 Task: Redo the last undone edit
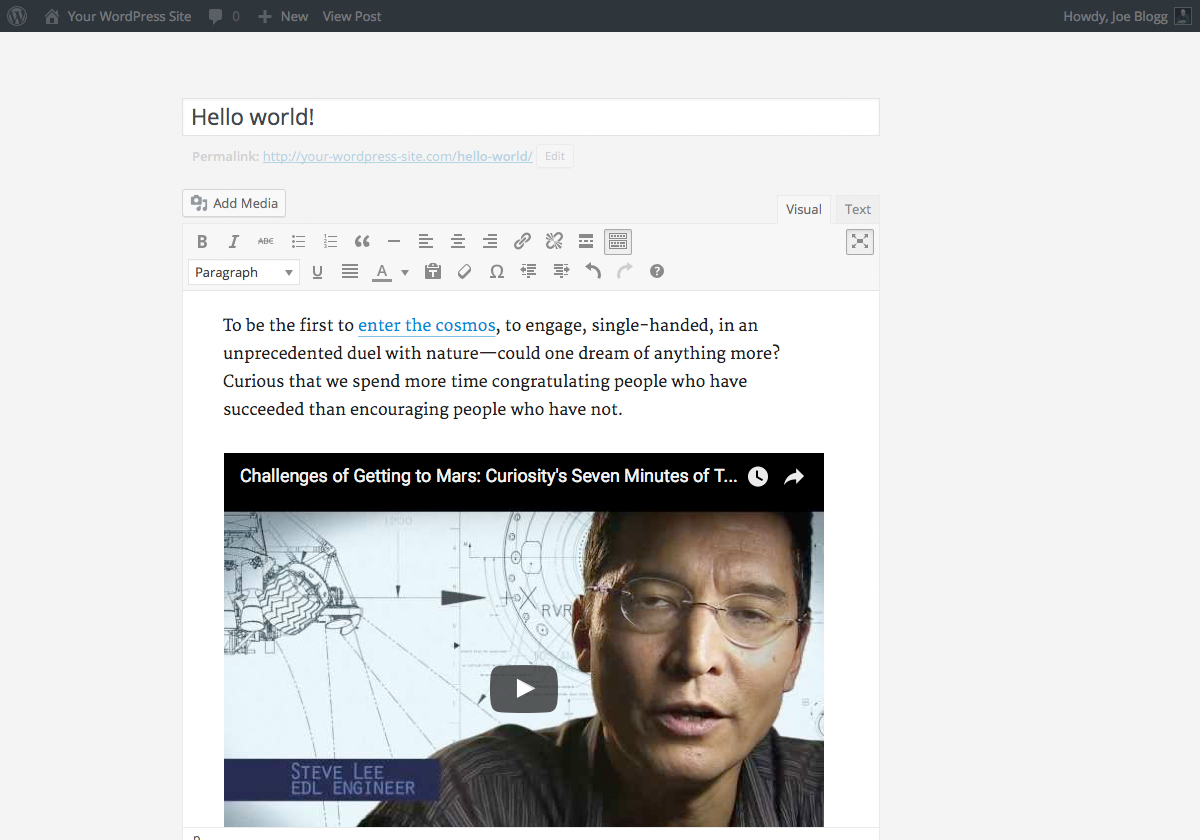click(x=625, y=271)
